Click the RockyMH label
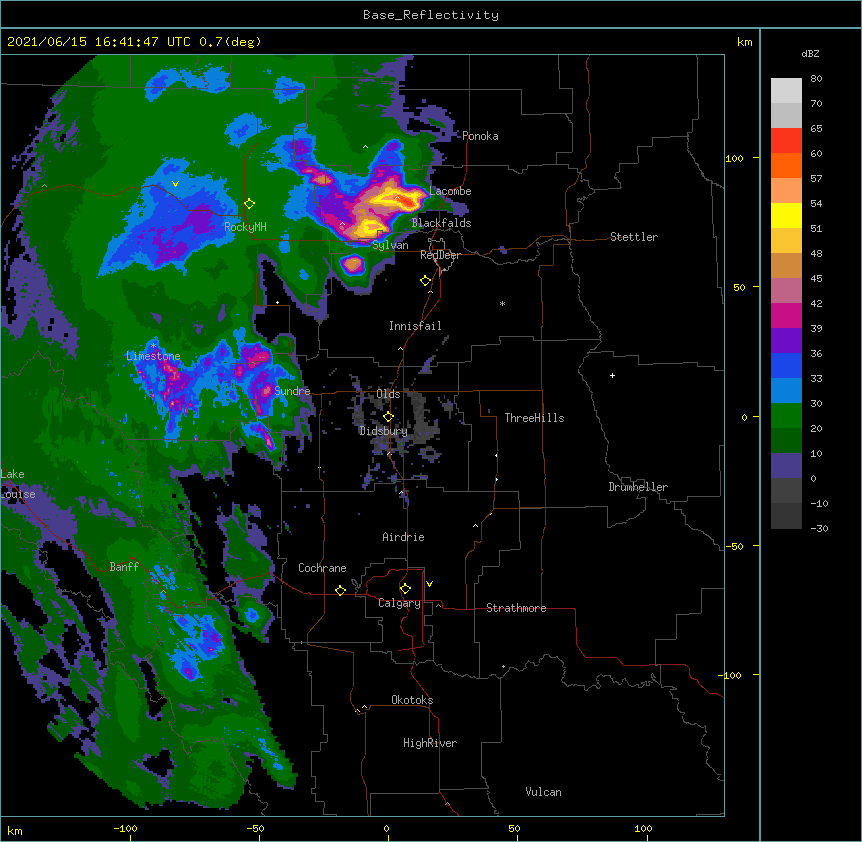Screen dimensions: 862x842 click(x=245, y=227)
